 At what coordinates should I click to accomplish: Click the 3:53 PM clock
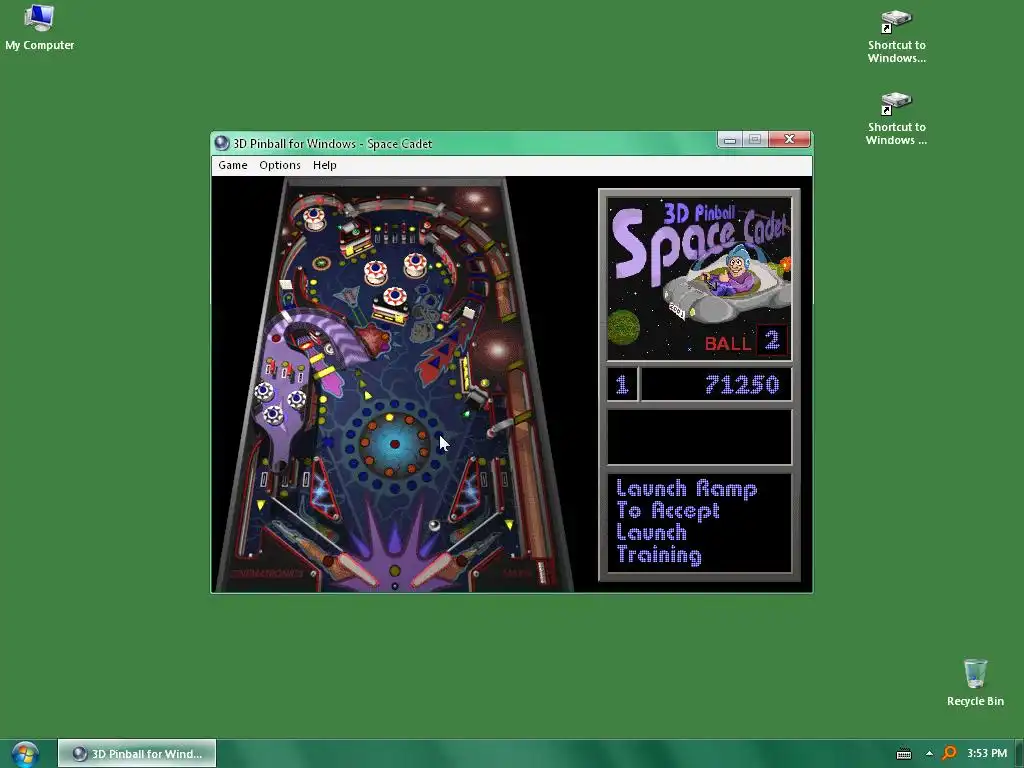[x=987, y=753]
